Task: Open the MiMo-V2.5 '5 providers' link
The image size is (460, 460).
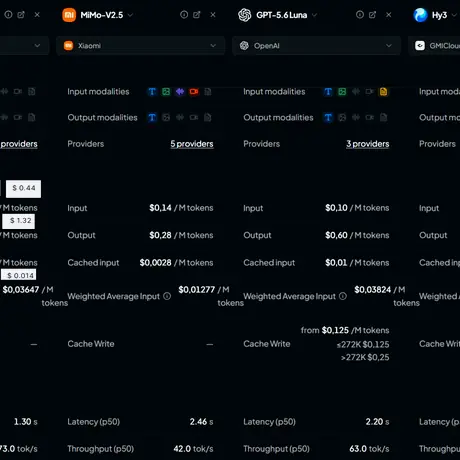Action: (x=192, y=144)
